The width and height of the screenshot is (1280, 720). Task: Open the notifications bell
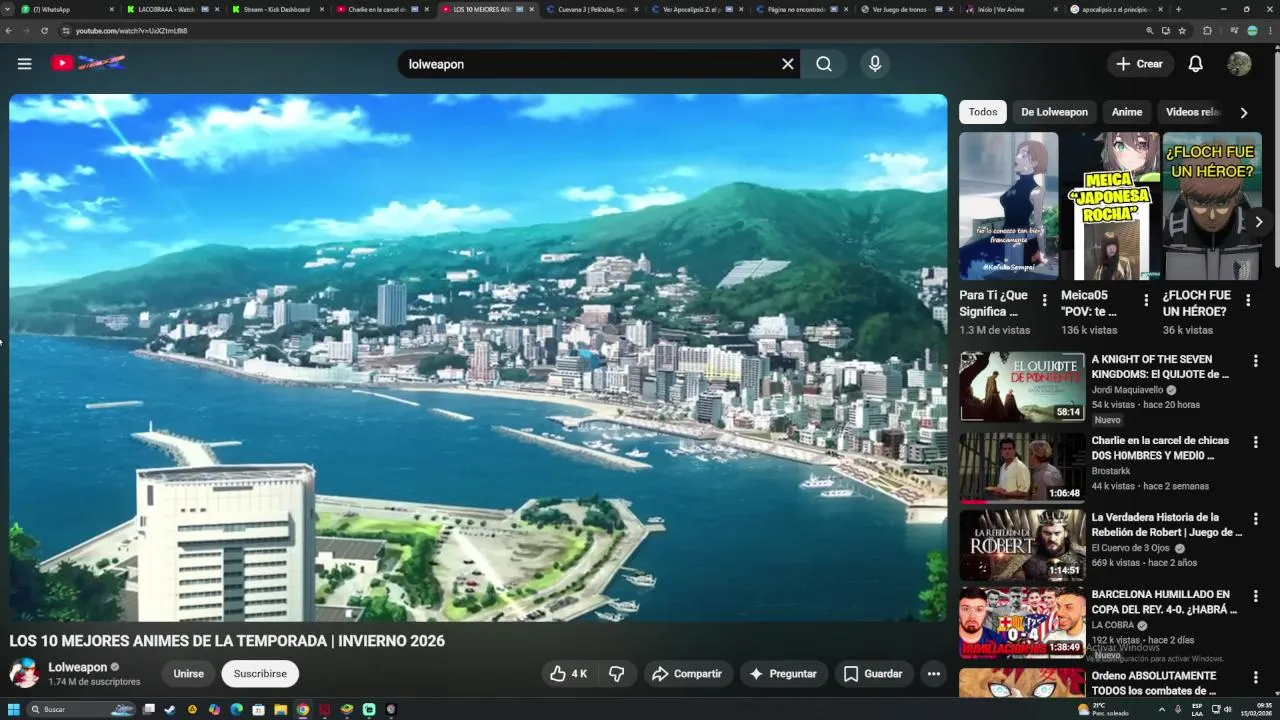pos(1195,64)
